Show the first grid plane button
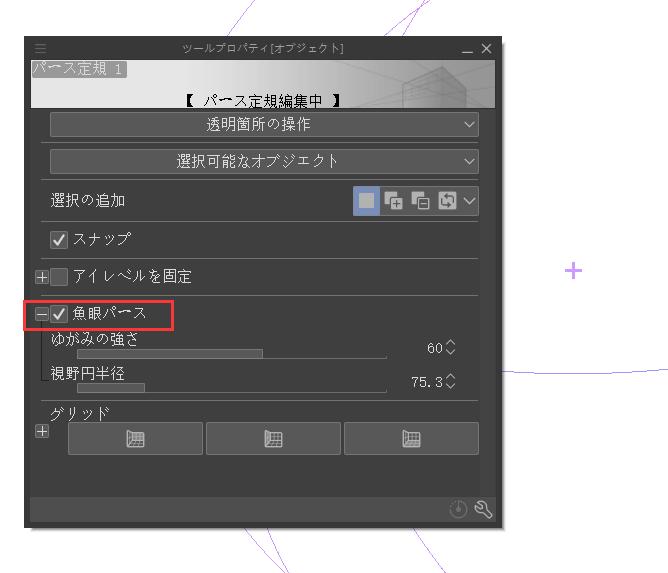 tap(135, 438)
